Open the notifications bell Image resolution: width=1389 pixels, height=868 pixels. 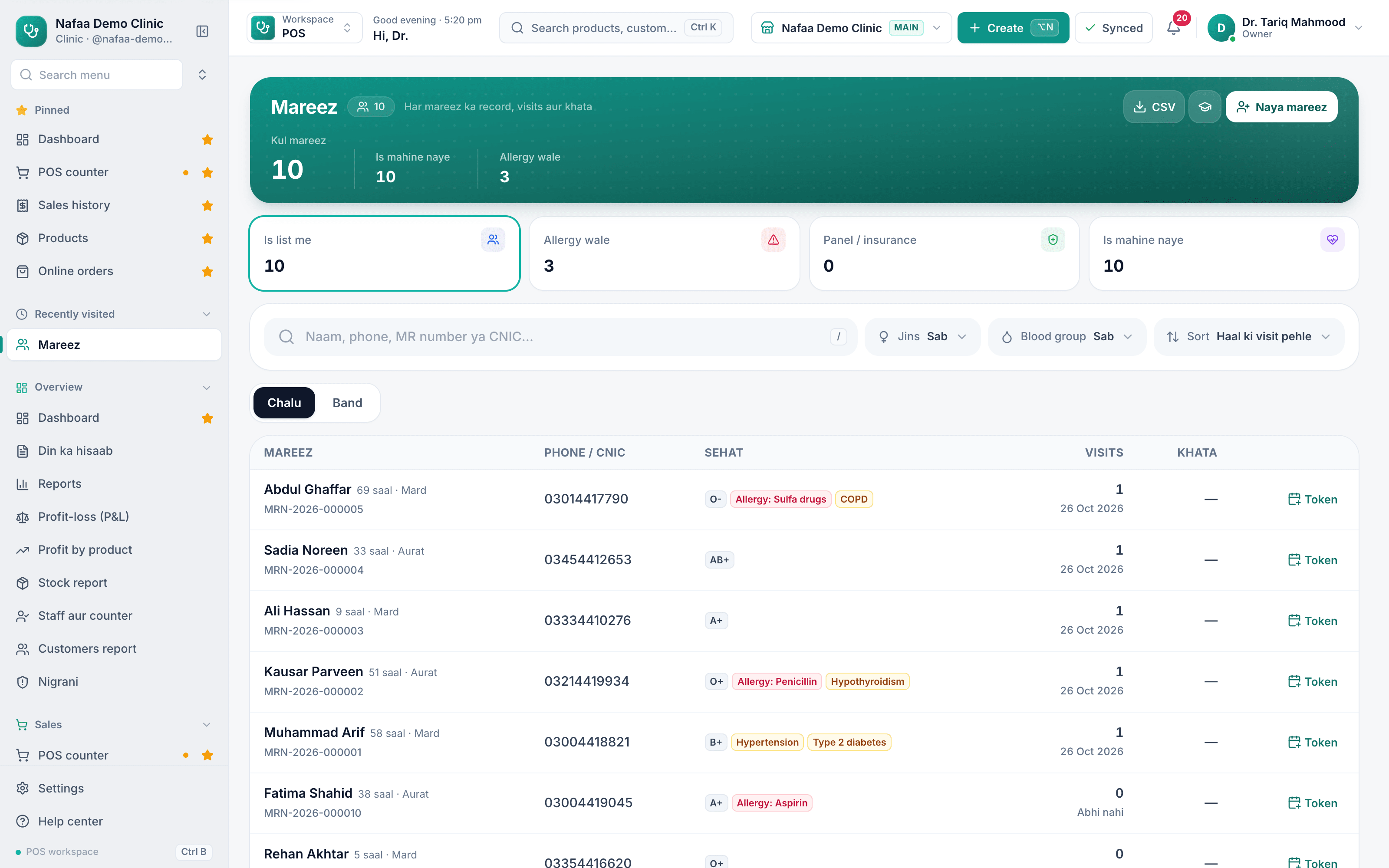click(1174, 27)
